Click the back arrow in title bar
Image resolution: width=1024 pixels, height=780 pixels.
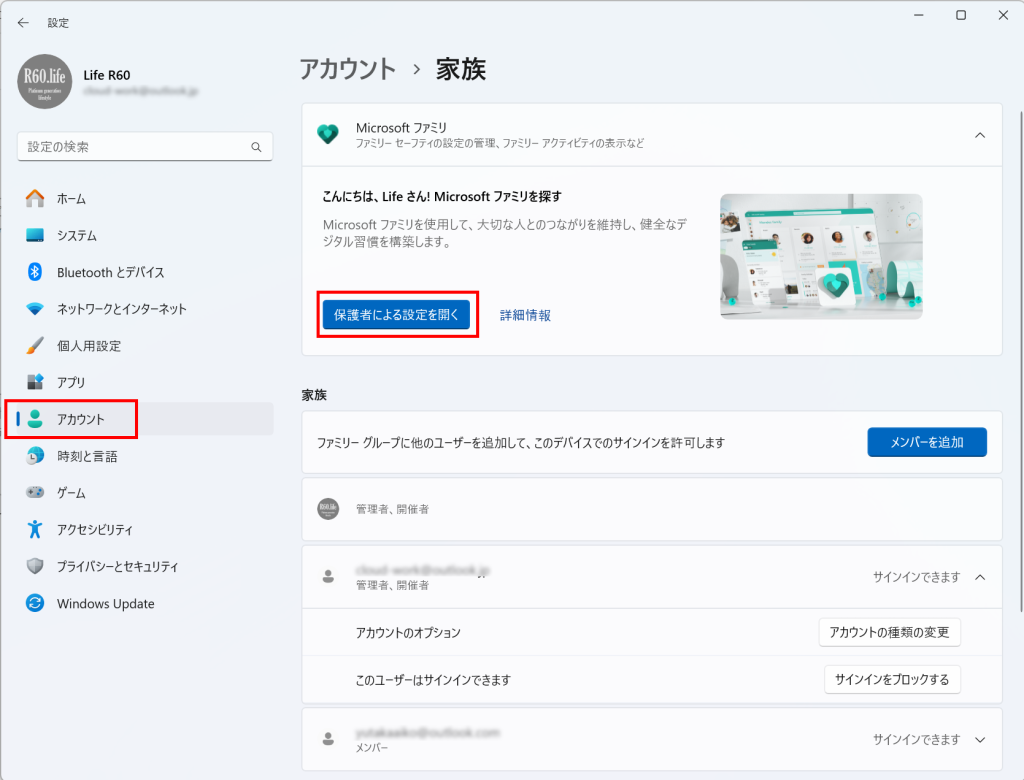point(23,22)
